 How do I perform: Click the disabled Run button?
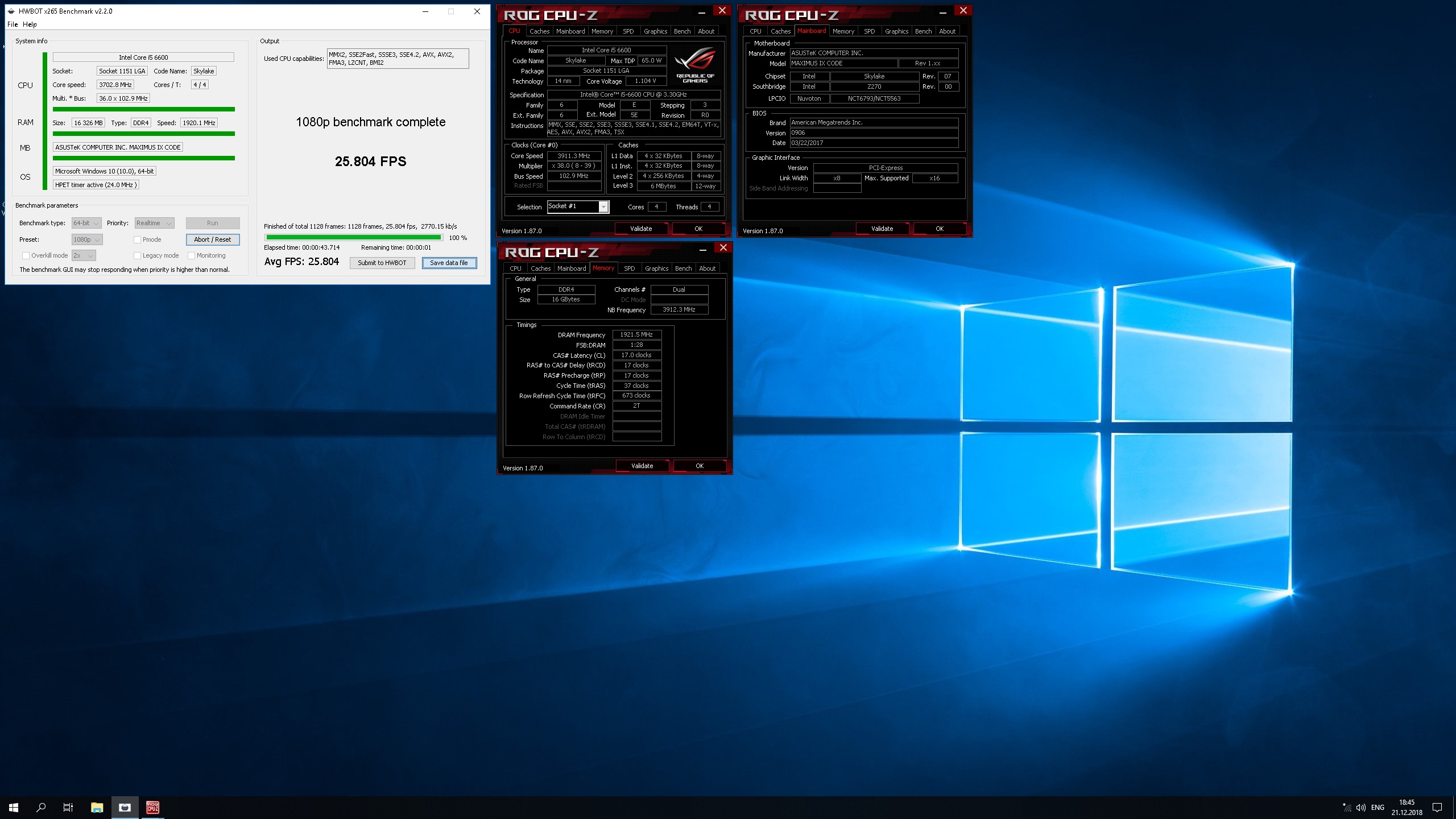213,223
